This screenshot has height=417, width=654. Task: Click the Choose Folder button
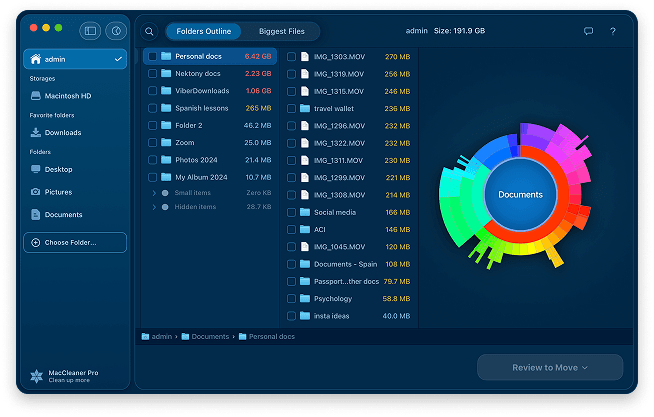coord(75,242)
